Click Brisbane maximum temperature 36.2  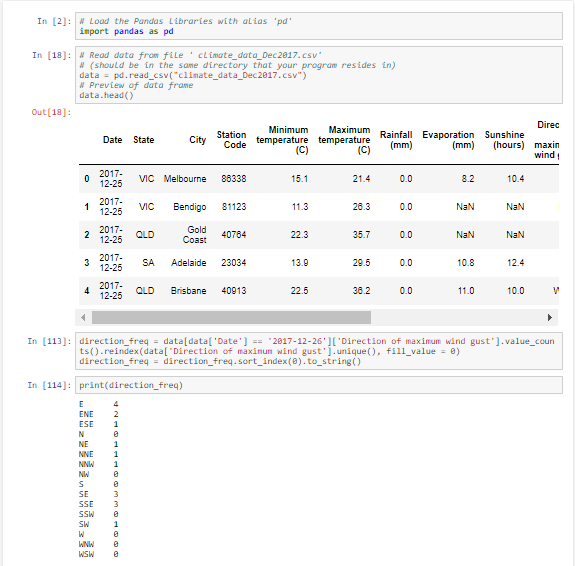click(361, 291)
